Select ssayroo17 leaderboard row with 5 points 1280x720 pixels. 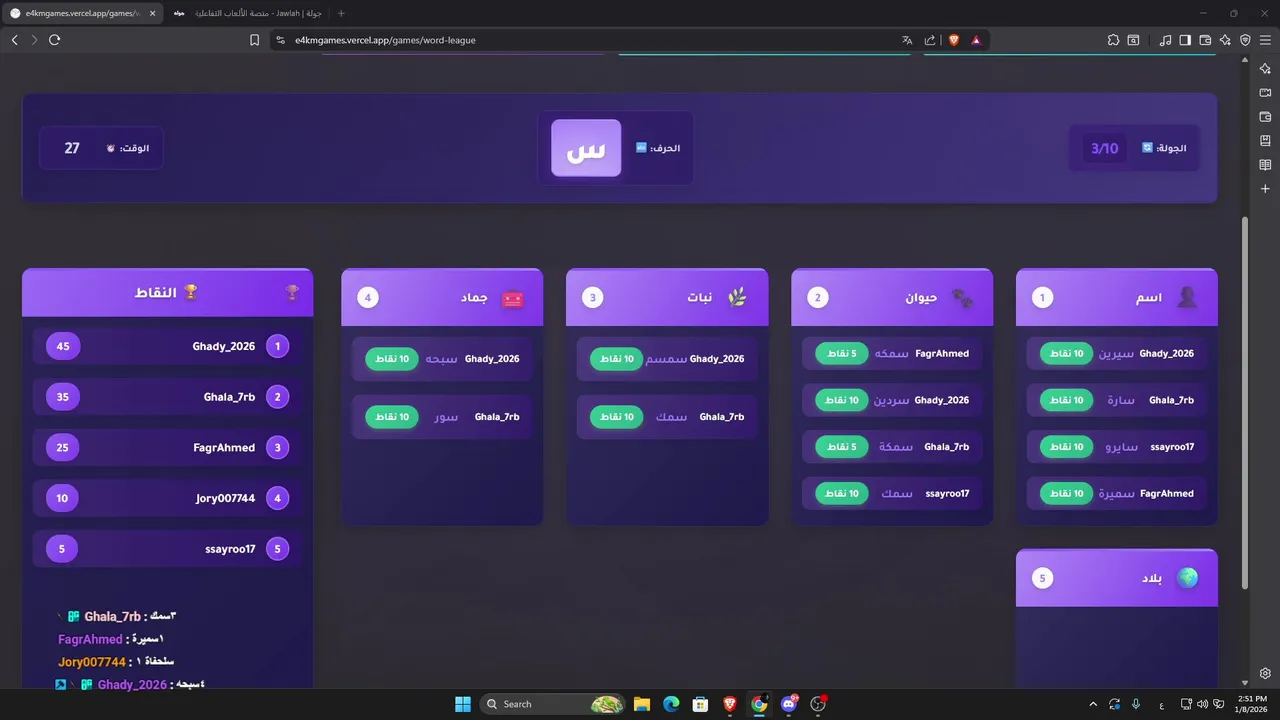[x=167, y=548]
